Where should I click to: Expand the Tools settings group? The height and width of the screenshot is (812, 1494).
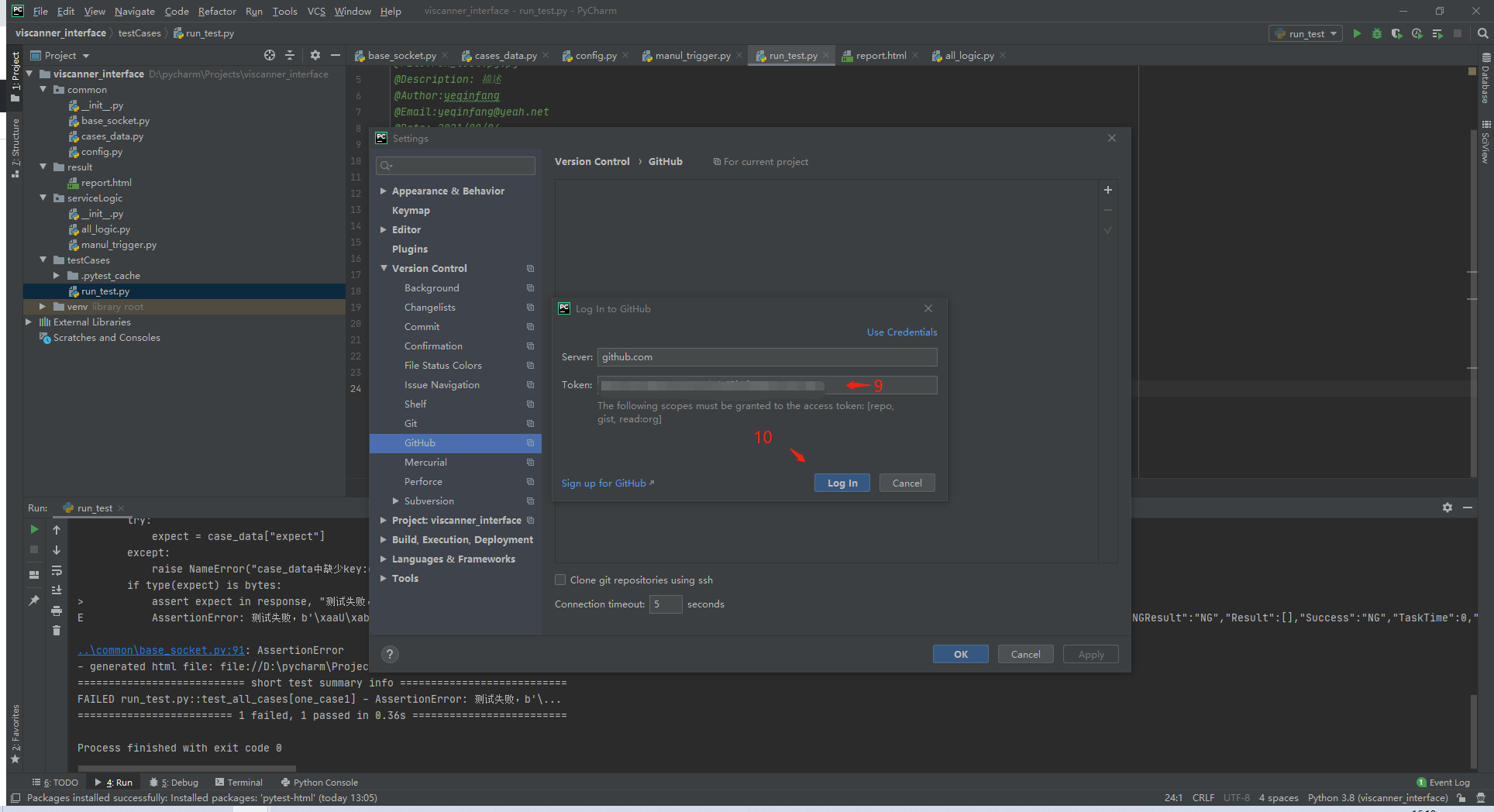click(x=383, y=578)
